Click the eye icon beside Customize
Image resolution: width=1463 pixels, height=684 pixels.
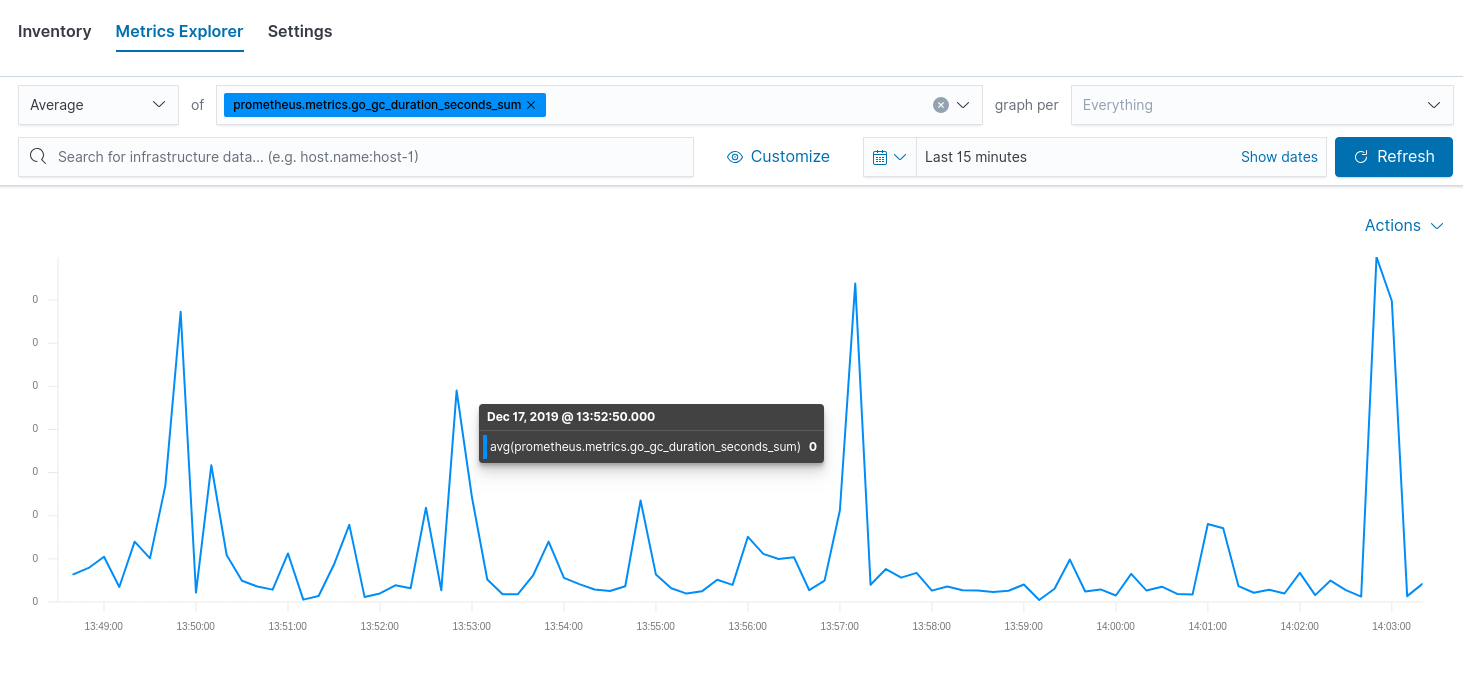[735, 157]
